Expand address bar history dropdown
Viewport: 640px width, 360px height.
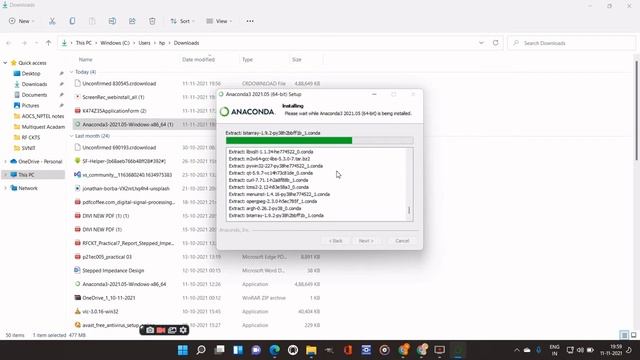point(481,43)
